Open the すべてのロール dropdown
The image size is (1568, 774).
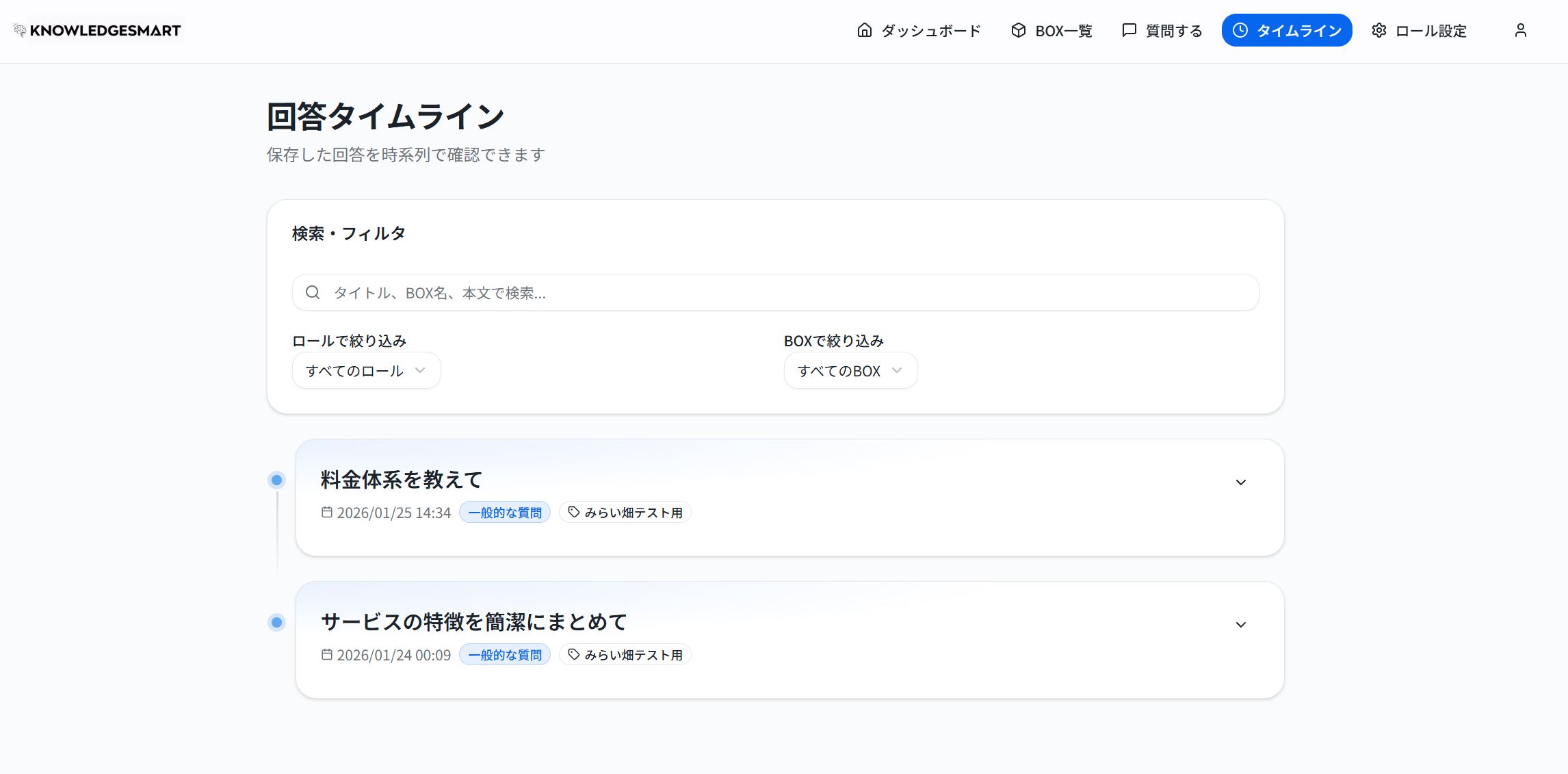point(366,370)
